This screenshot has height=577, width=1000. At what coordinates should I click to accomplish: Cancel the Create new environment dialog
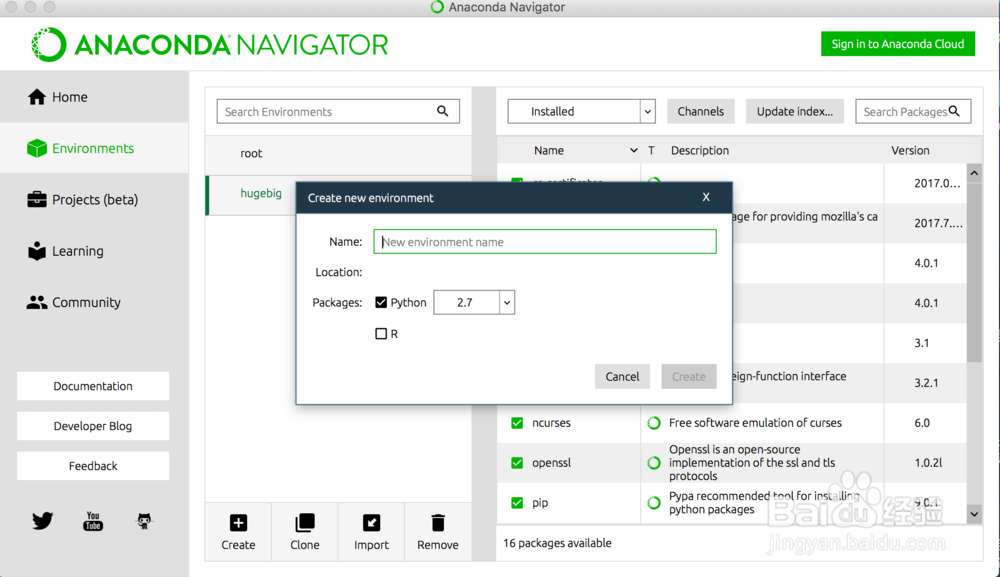(622, 376)
